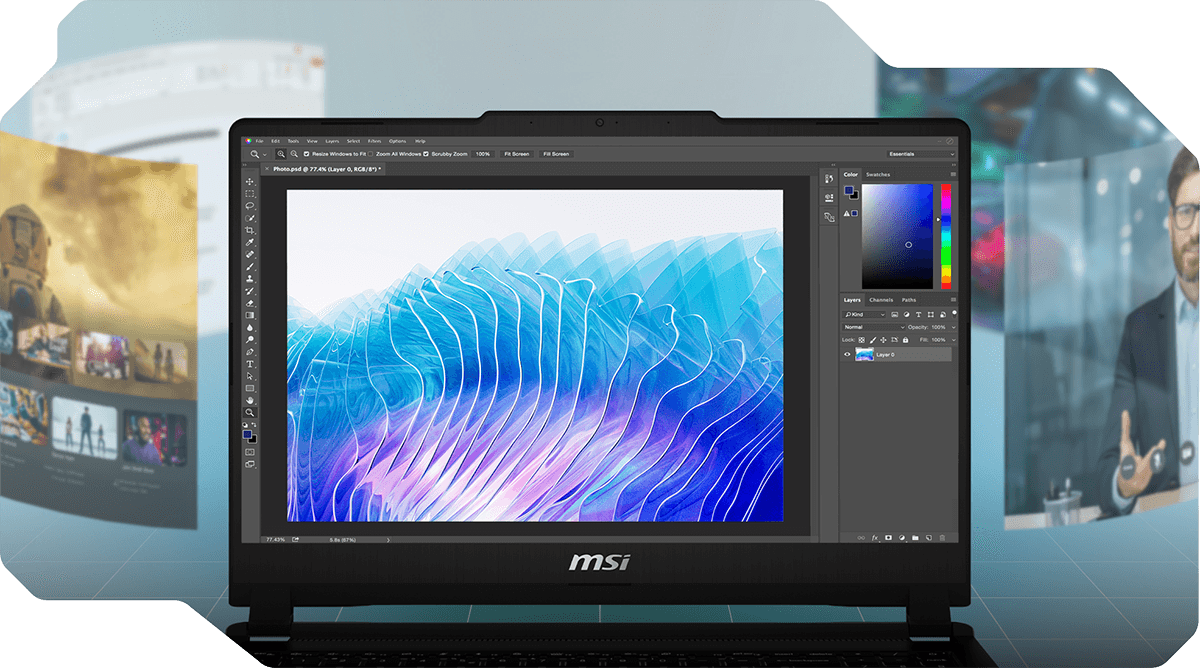Select the Dodge tool
The height and width of the screenshot is (668, 1200).
point(250,339)
